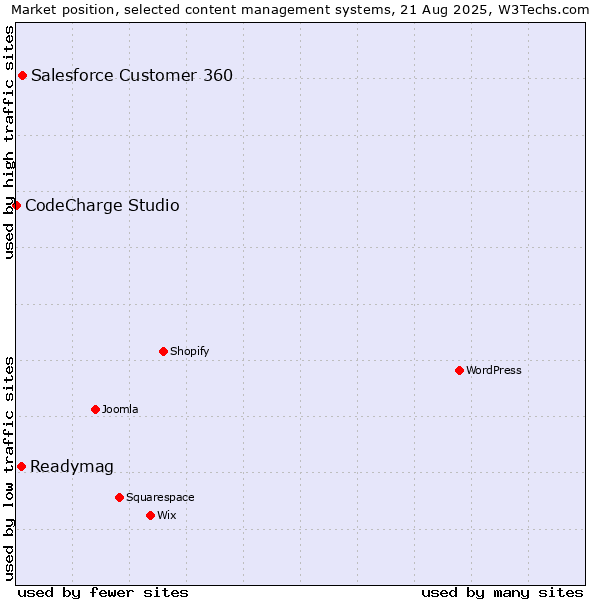Click the 'Salesforce Customer 360' label
Viewport: 600px width, 600px height.
[132, 75]
